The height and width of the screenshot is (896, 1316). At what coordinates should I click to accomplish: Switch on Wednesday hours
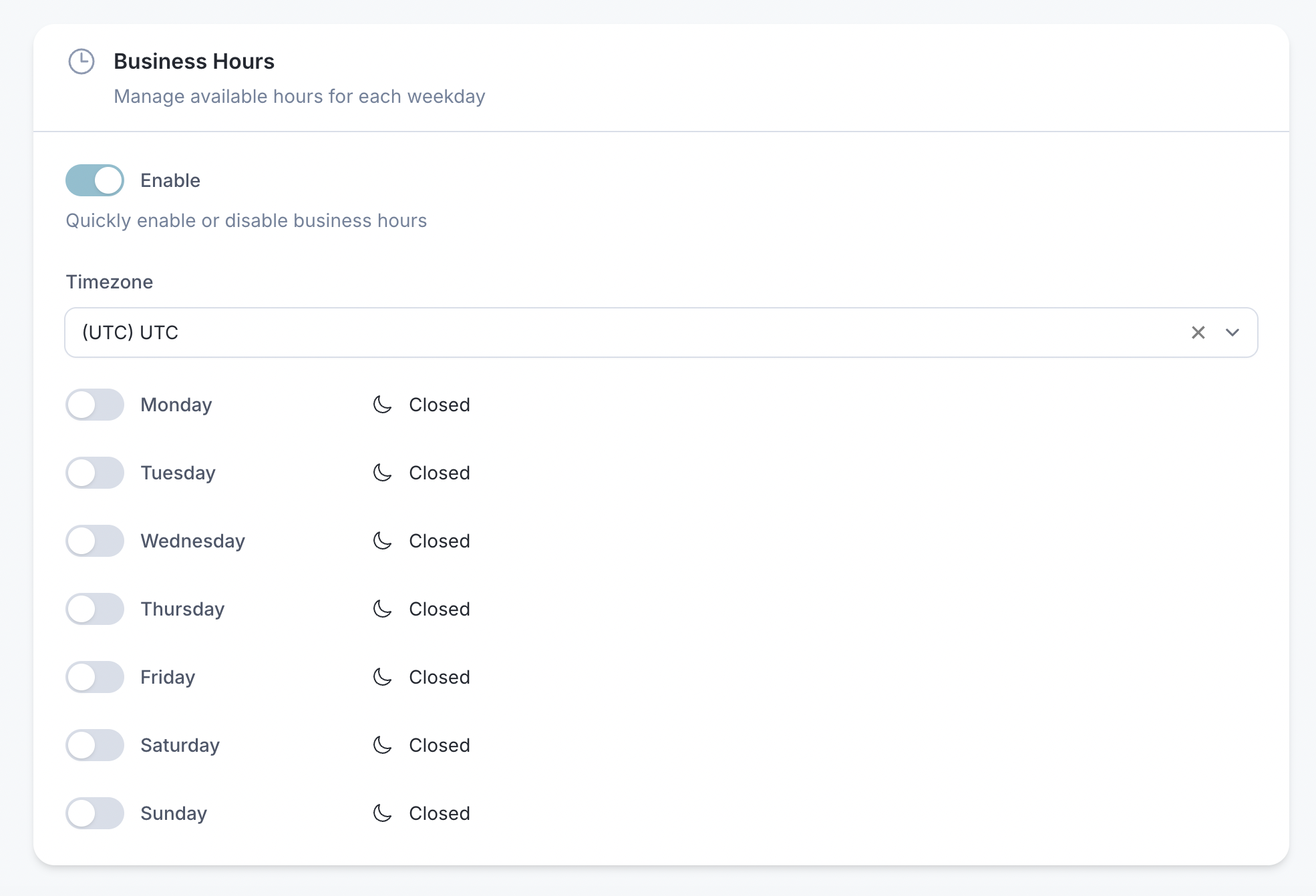[x=95, y=541]
